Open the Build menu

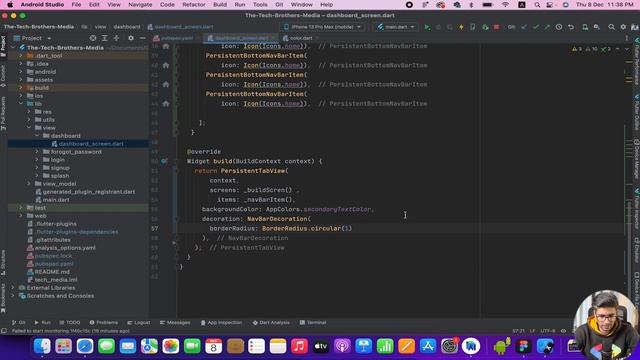[220, 4]
